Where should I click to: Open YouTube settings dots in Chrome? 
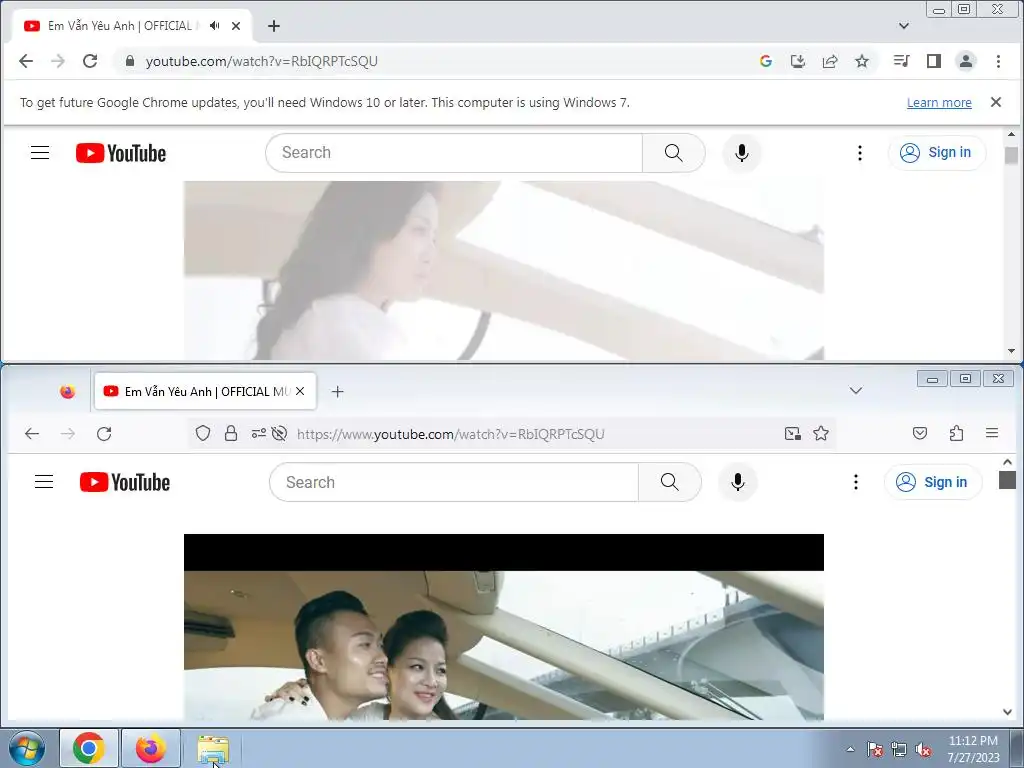[x=860, y=153]
